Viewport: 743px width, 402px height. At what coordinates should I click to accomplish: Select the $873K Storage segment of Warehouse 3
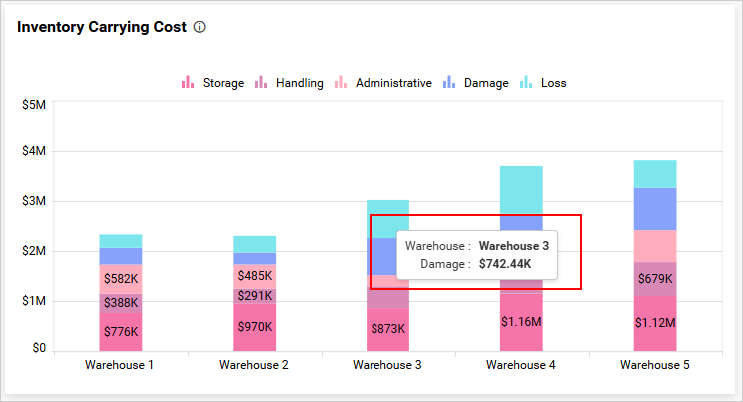click(388, 329)
